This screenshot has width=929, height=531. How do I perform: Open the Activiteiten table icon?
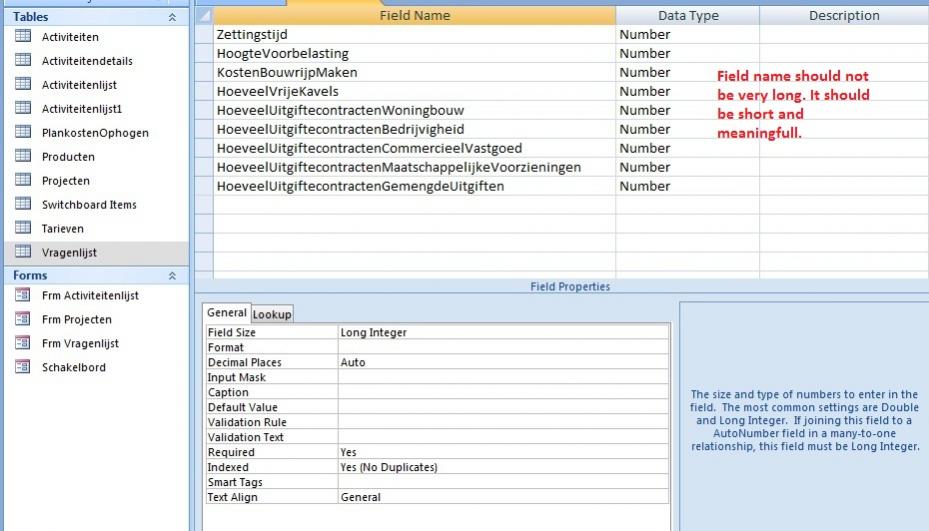[23, 37]
